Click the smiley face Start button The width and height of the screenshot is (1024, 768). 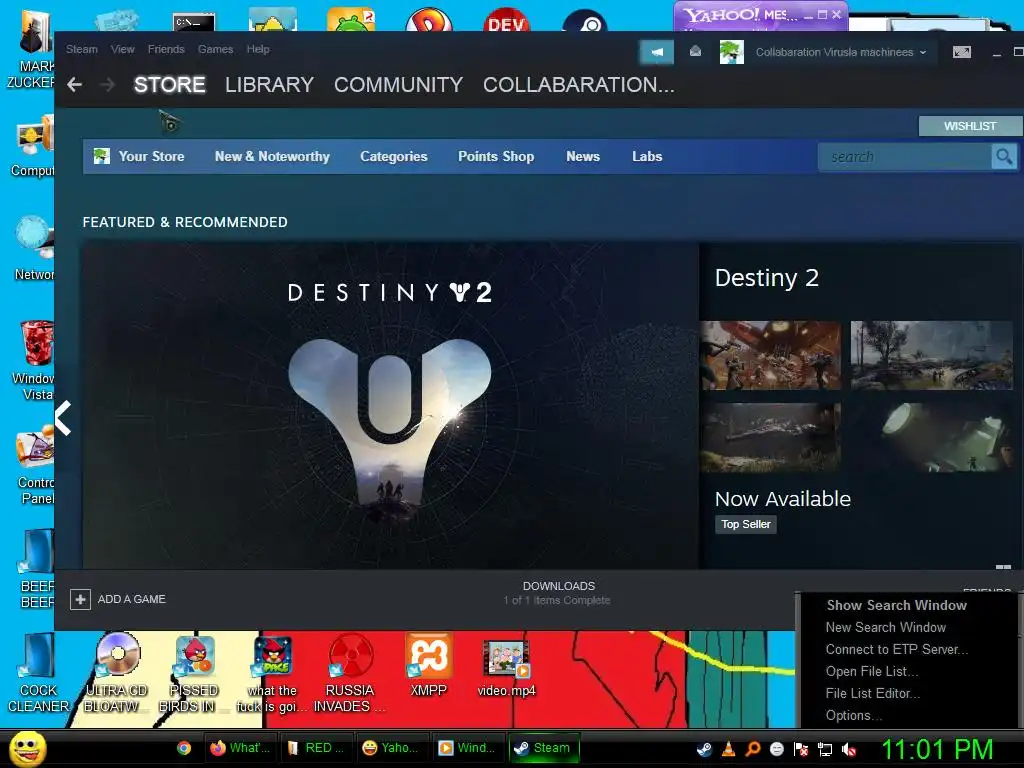[27, 748]
